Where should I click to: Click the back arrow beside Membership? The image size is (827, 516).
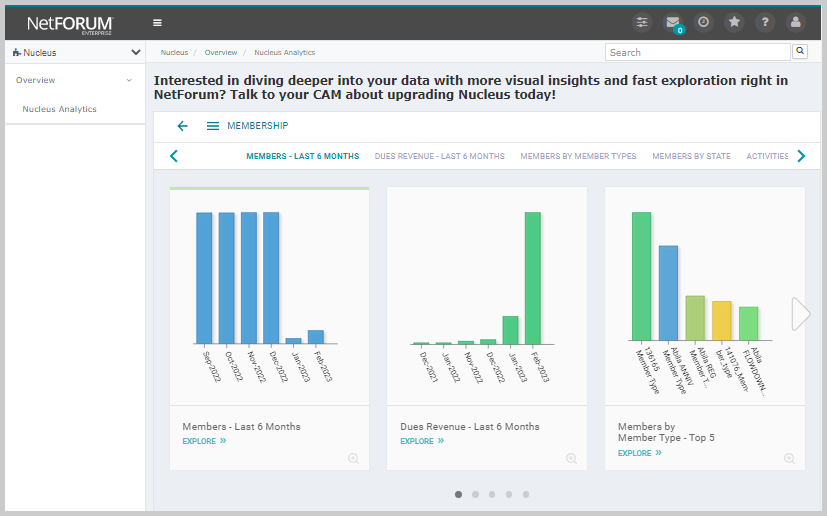[182, 126]
